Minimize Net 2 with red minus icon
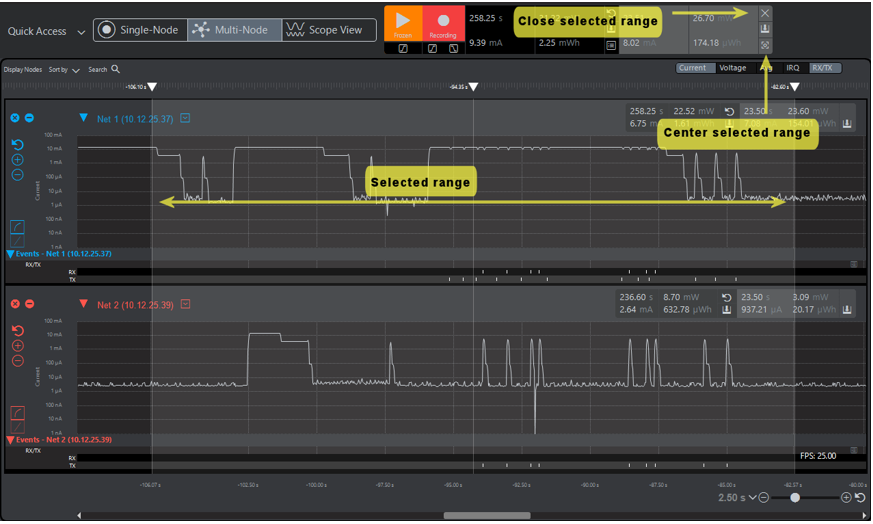873x524 pixels. 30,304
